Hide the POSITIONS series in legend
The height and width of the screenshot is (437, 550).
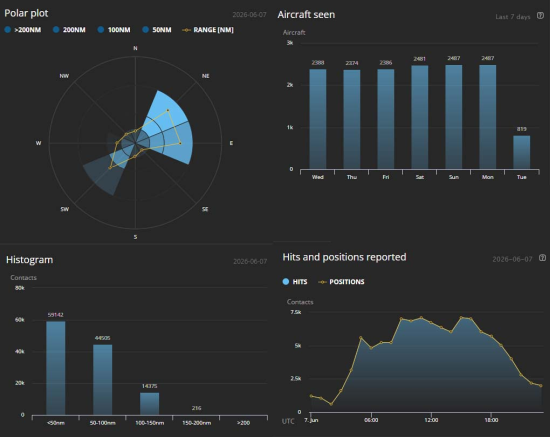coord(341,282)
